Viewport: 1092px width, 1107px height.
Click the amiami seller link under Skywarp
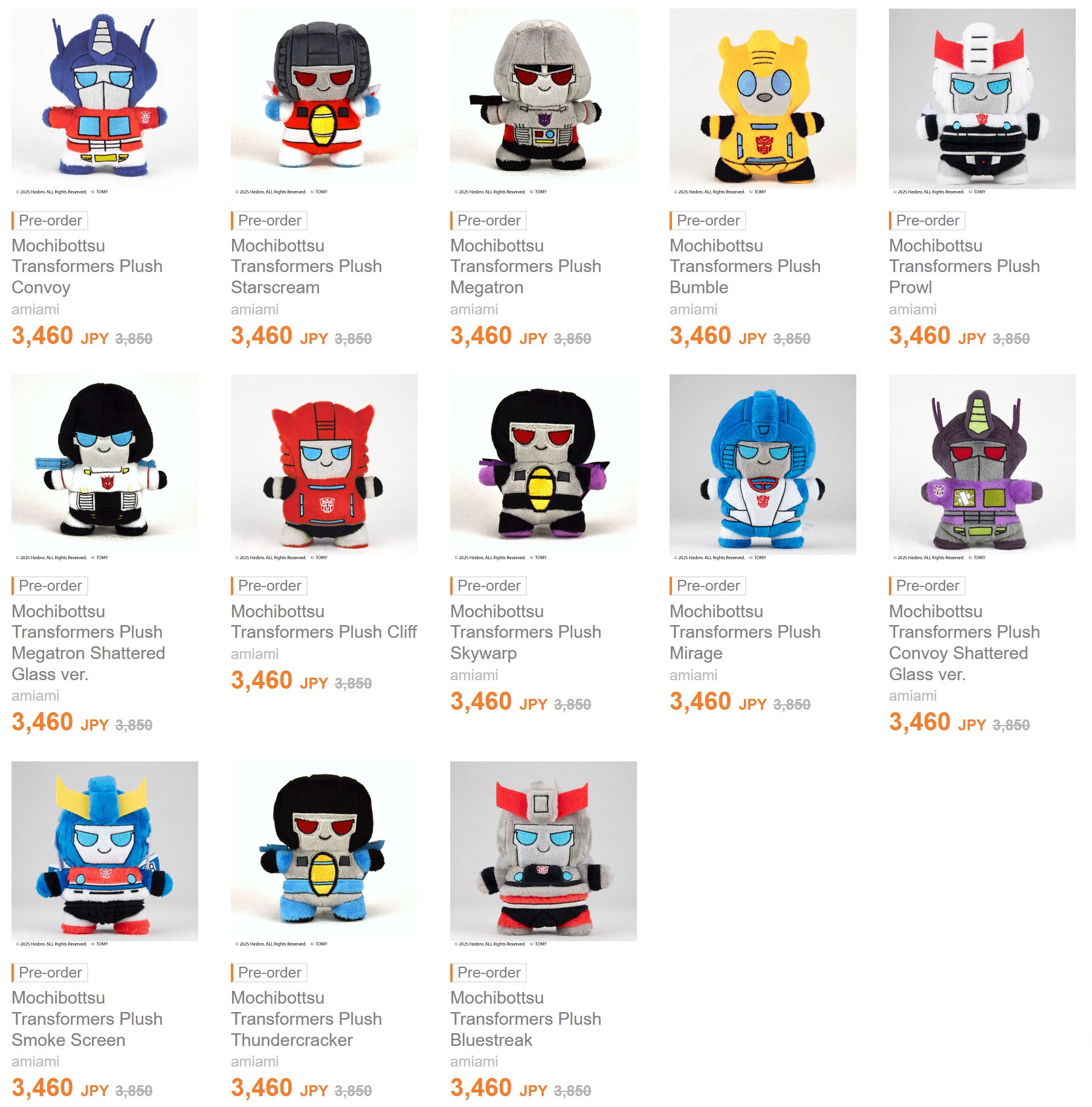474,675
